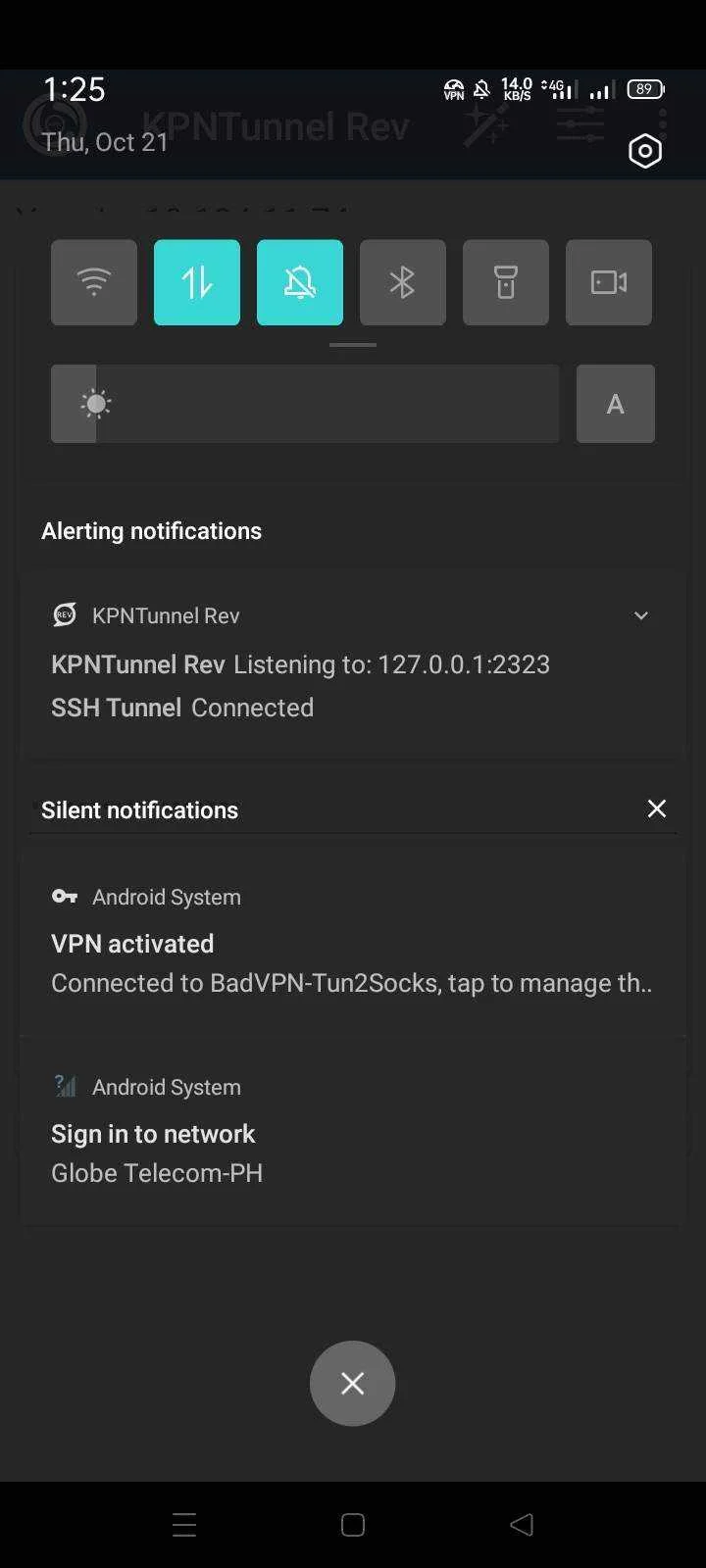Tap 'Connected to BadVPN-Tun2Socks' message
This screenshot has height=1568, width=706.
[x=351, y=983]
